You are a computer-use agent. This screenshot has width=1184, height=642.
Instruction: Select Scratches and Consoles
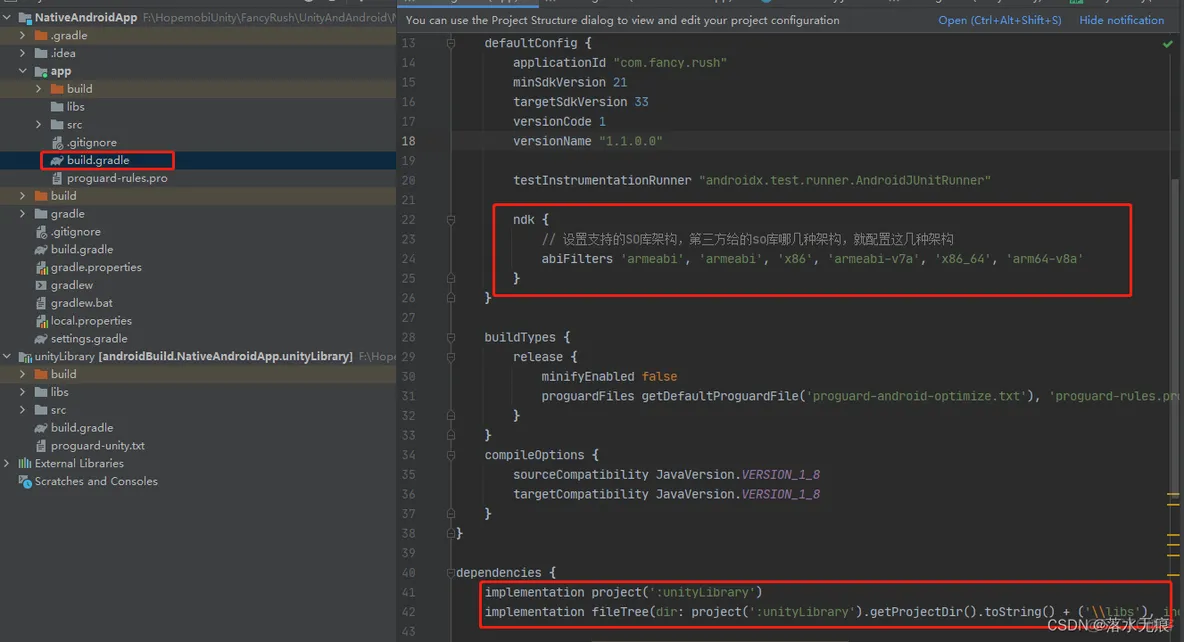[96, 481]
